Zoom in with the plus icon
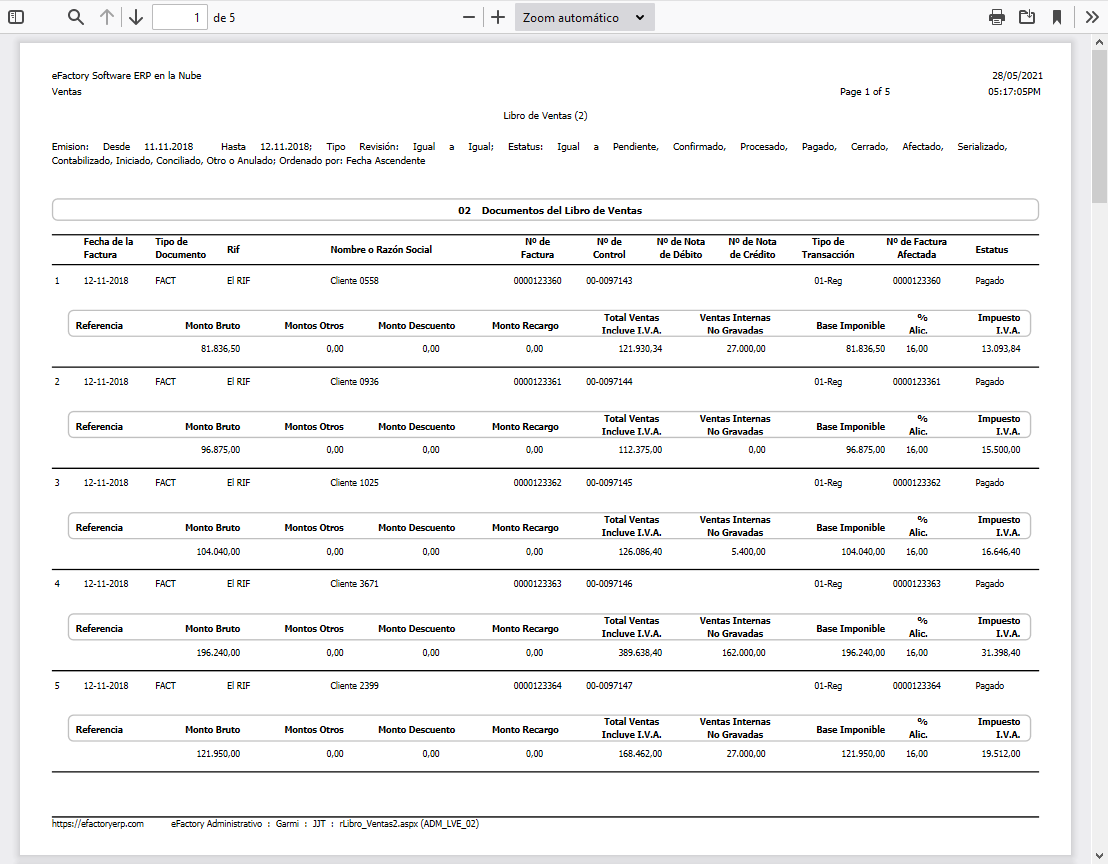Screen dimensions: 1108x864 tap(498, 17)
